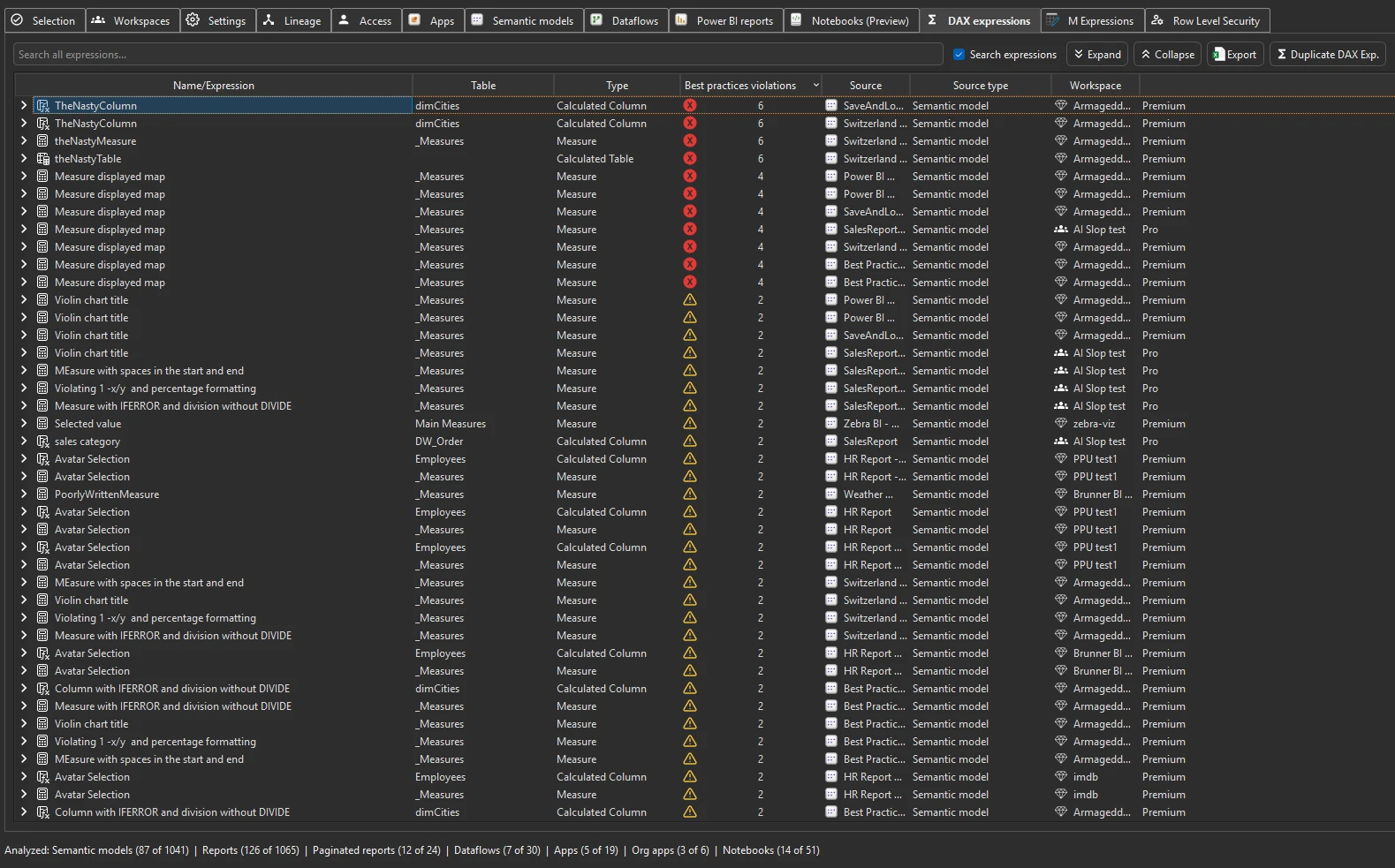Expand the sales category row

click(x=24, y=442)
